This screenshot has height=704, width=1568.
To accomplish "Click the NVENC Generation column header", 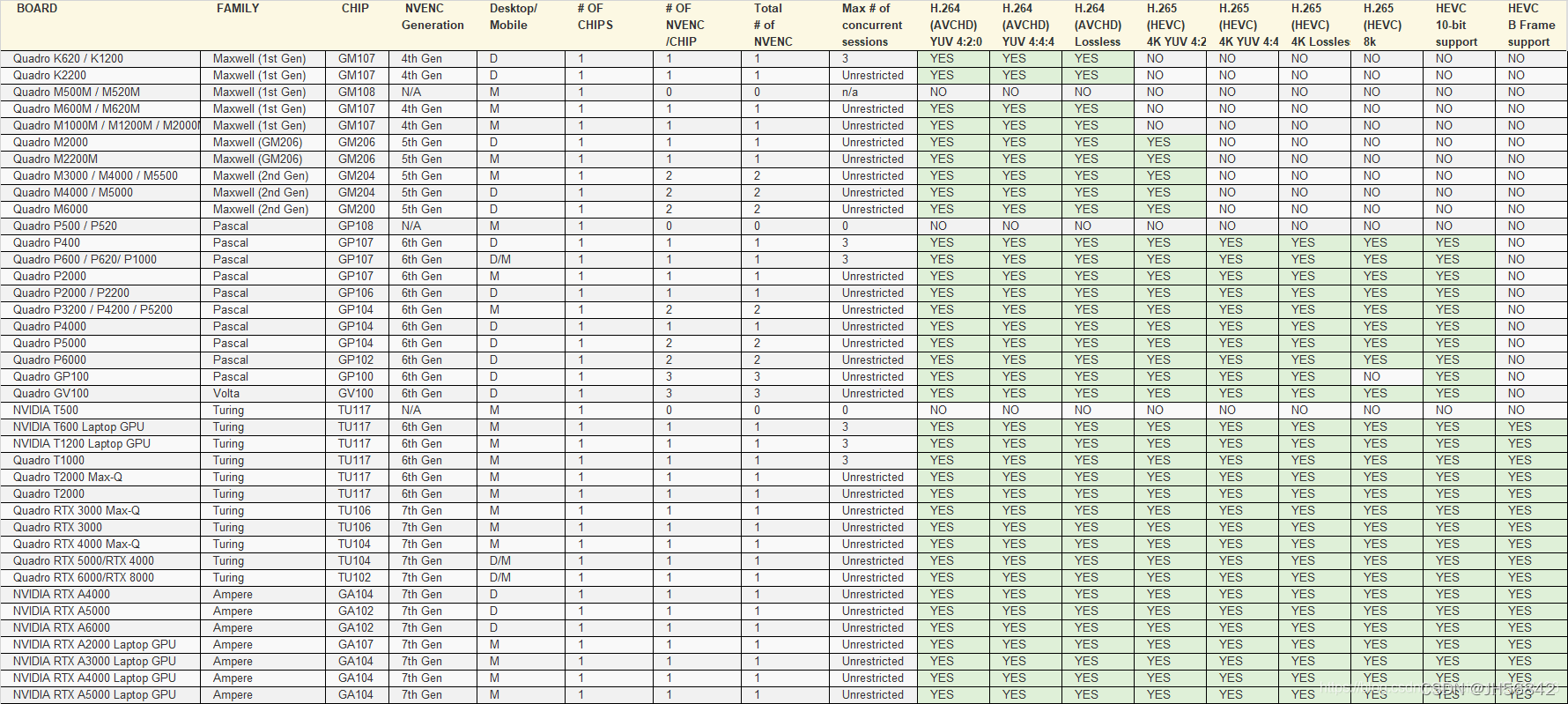I will tap(433, 17).
